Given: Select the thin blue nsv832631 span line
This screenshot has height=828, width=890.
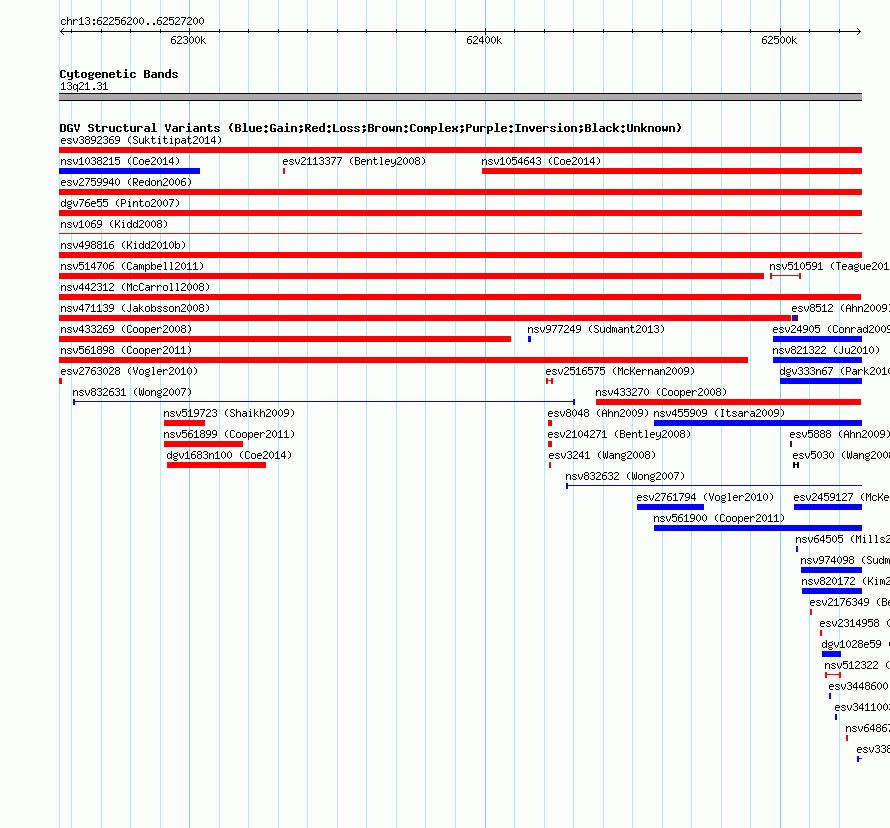Looking at the screenshot, I should click(x=324, y=402).
